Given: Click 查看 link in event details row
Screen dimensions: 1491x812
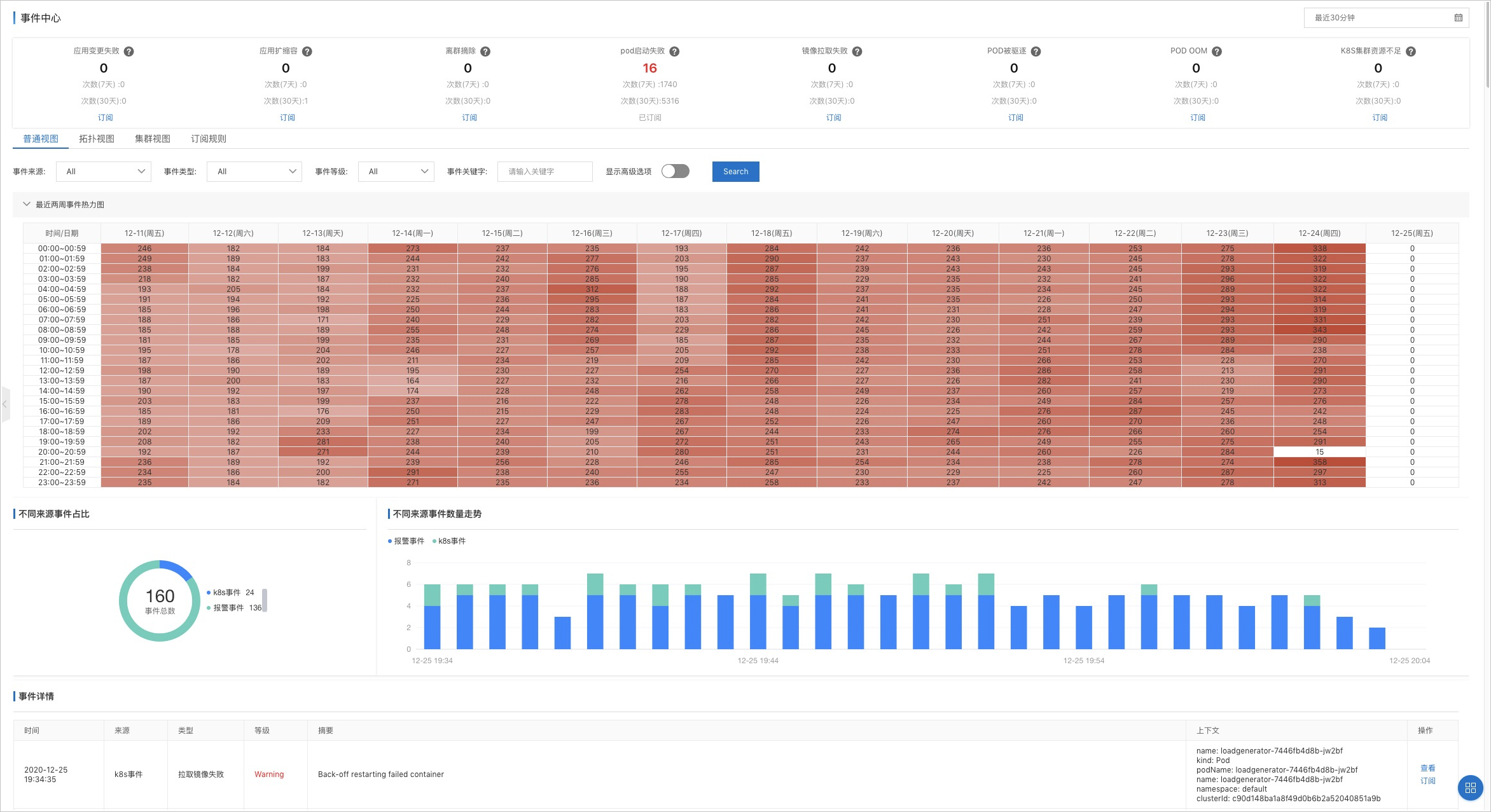Looking at the screenshot, I should pos(1427,768).
